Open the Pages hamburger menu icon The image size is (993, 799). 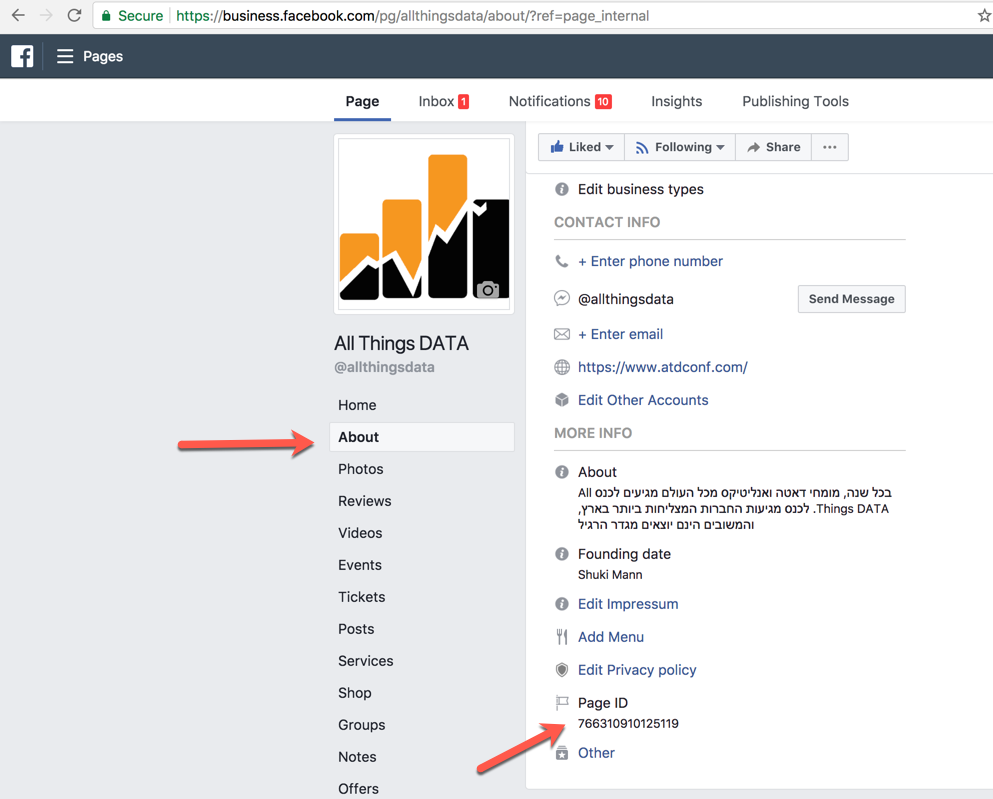click(65, 56)
